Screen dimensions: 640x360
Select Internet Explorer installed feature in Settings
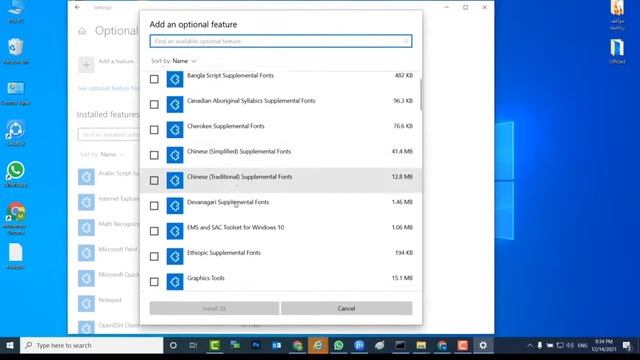109,202
